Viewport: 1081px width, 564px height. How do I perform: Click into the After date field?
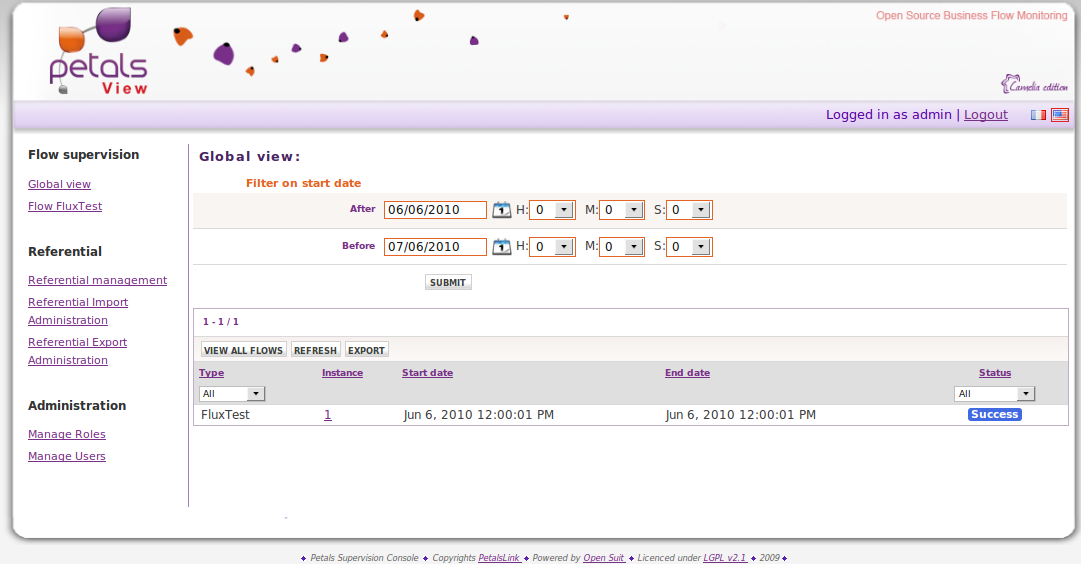(x=434, y=210)
